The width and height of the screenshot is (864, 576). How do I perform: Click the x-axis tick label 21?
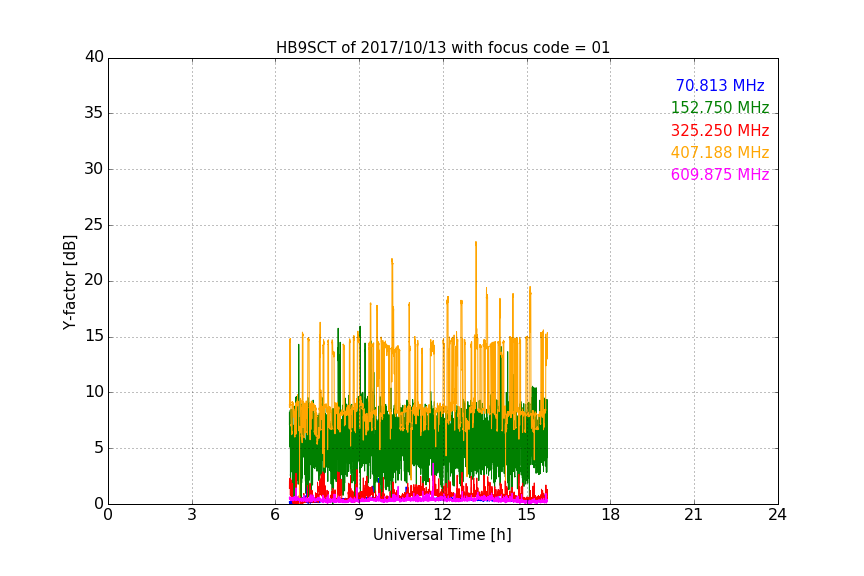click(x=694, y=515)
